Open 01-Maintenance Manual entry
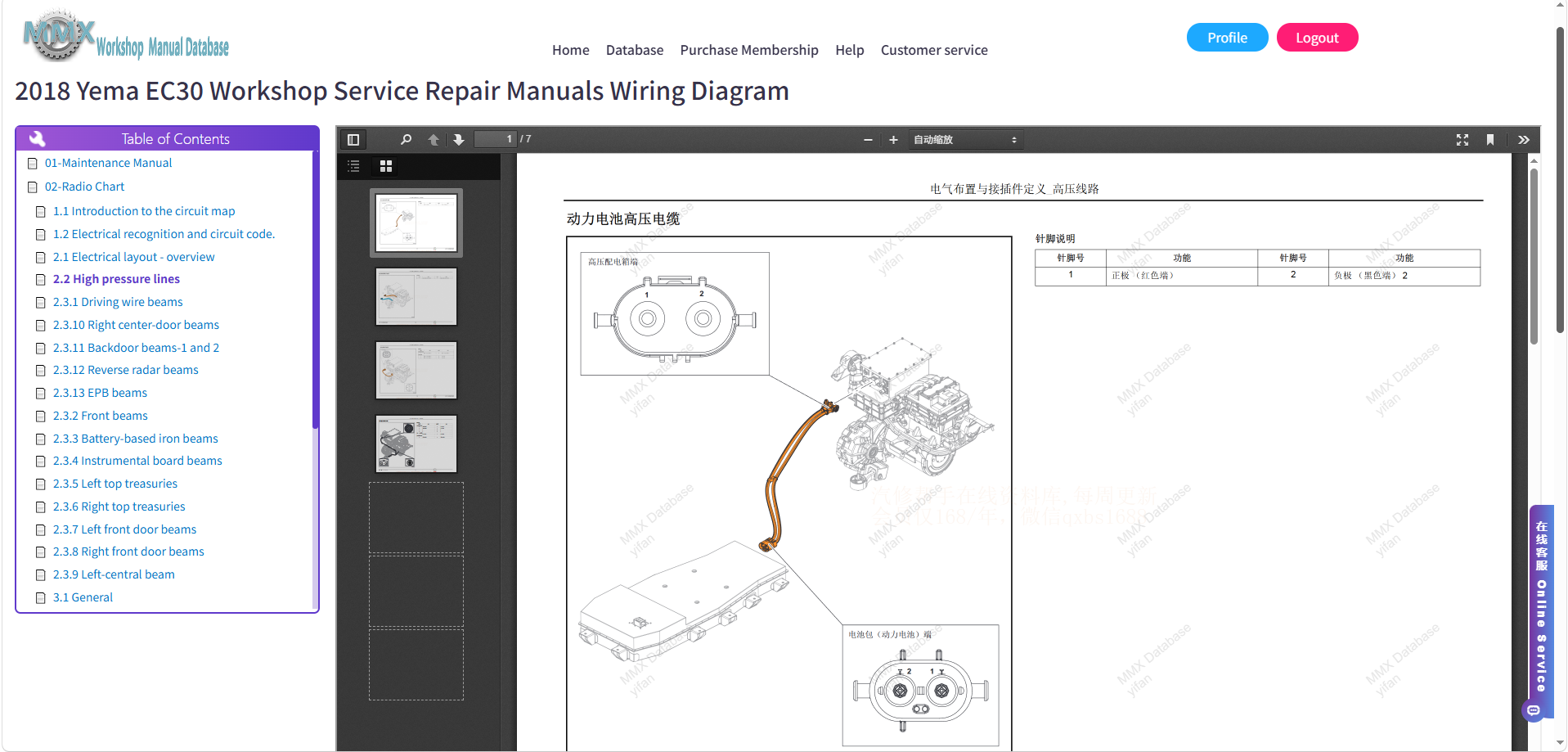1568x752 pixels. point(108,163)
